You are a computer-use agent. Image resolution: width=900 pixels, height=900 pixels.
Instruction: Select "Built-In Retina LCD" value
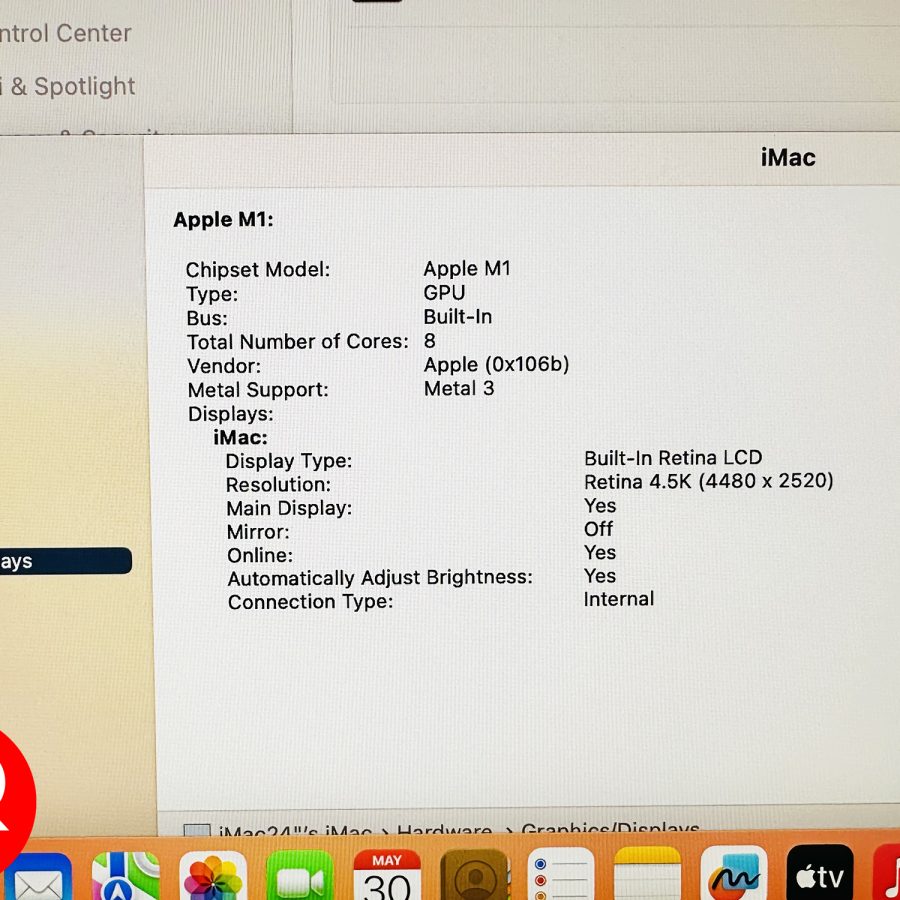pos(673,457)
